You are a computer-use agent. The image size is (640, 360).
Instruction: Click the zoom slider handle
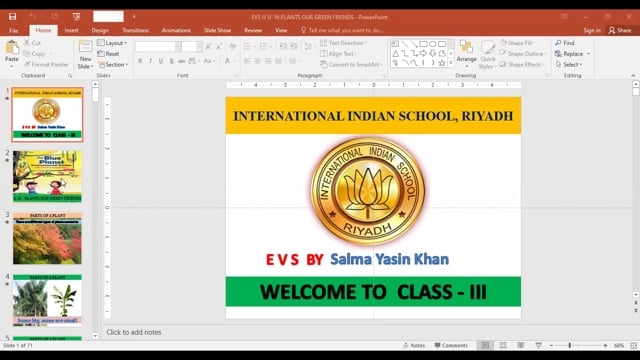click(570, 345)
